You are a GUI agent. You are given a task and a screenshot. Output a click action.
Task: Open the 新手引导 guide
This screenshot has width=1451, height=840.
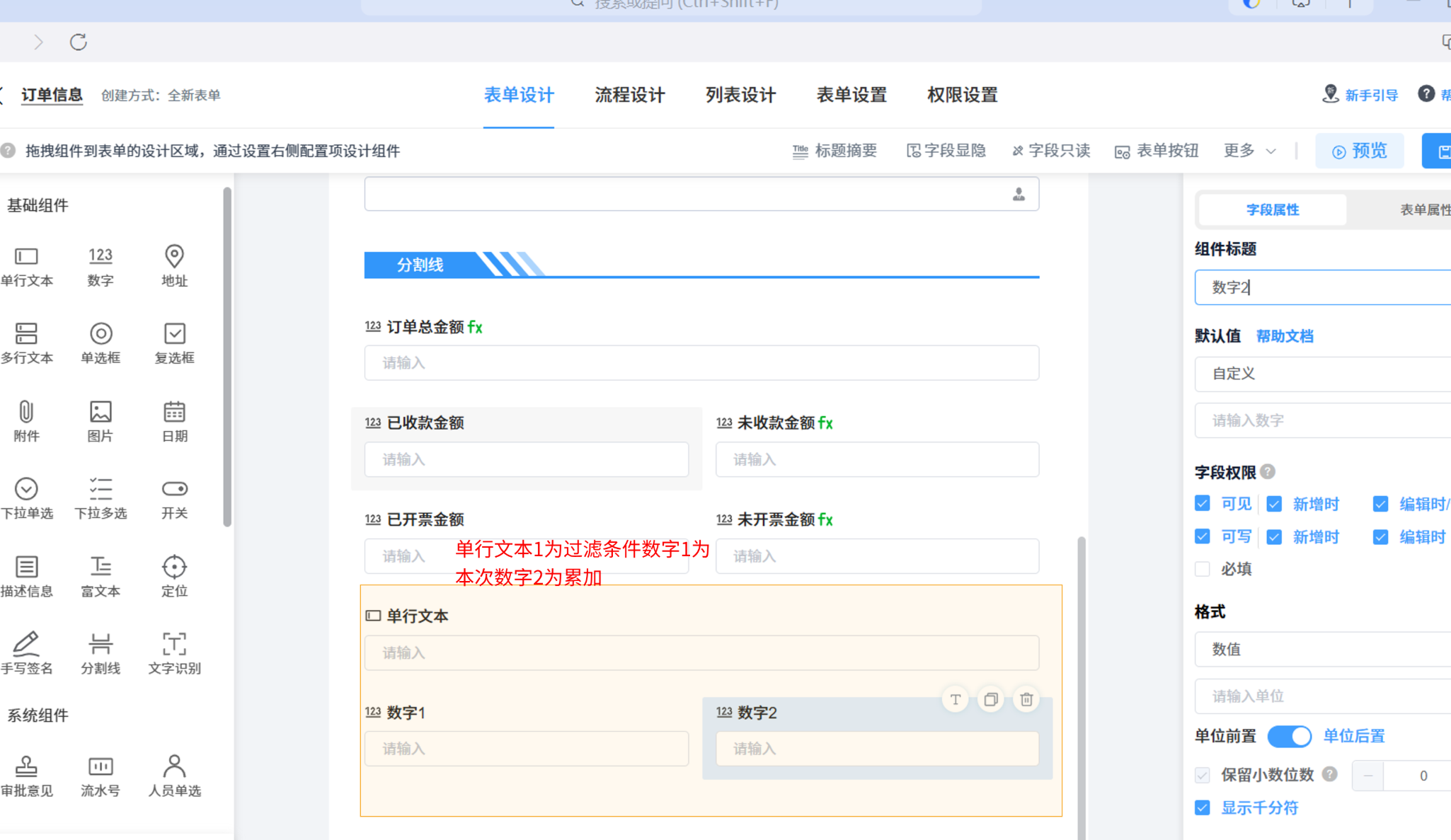pyautogui.click(x=1360, y=95)
